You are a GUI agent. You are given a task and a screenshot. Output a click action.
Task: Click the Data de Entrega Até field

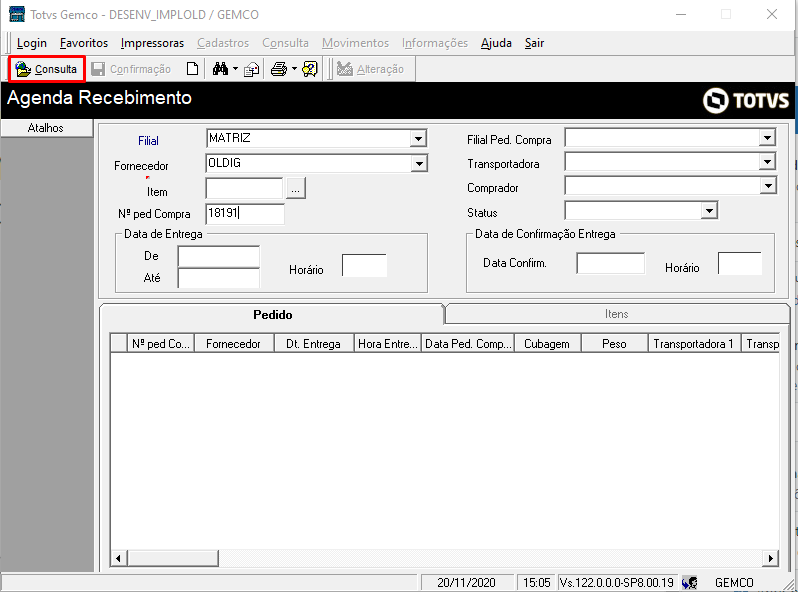(x=219, y=278)
